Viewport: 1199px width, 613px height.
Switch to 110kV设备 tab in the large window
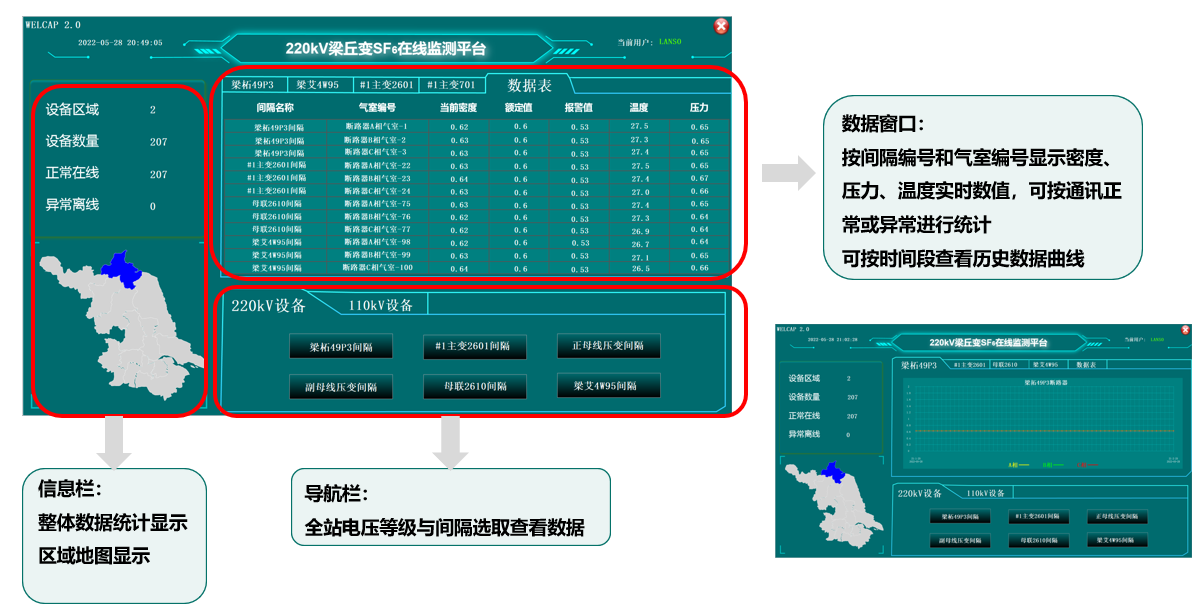tap(380, 305)
